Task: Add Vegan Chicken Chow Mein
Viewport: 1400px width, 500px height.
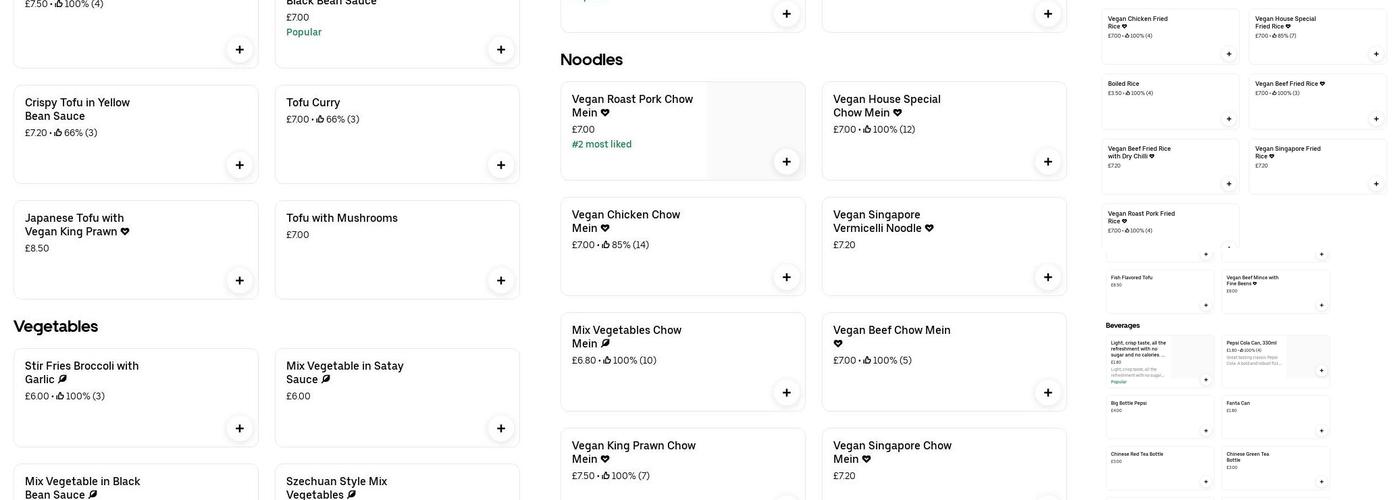Action: (786, 277)
